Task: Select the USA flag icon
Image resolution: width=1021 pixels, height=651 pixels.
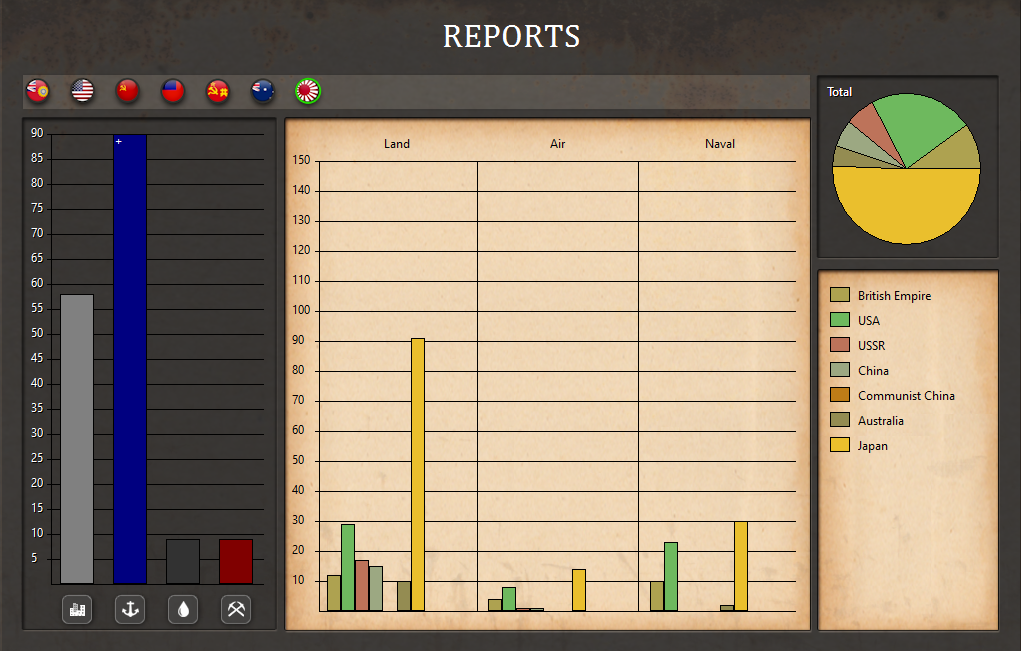Action: [83, 90]
